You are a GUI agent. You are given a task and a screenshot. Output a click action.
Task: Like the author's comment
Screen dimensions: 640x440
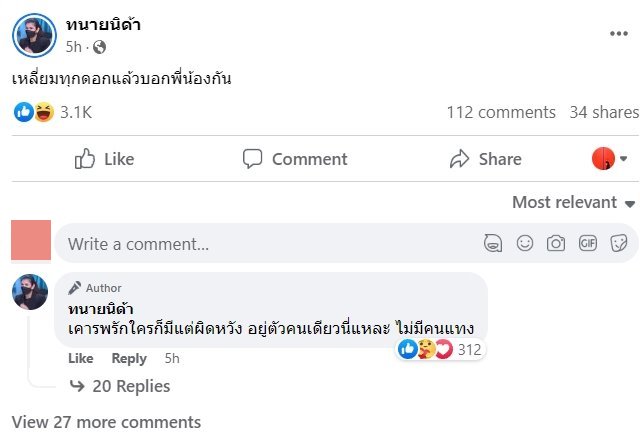click(x=80, y=358)
